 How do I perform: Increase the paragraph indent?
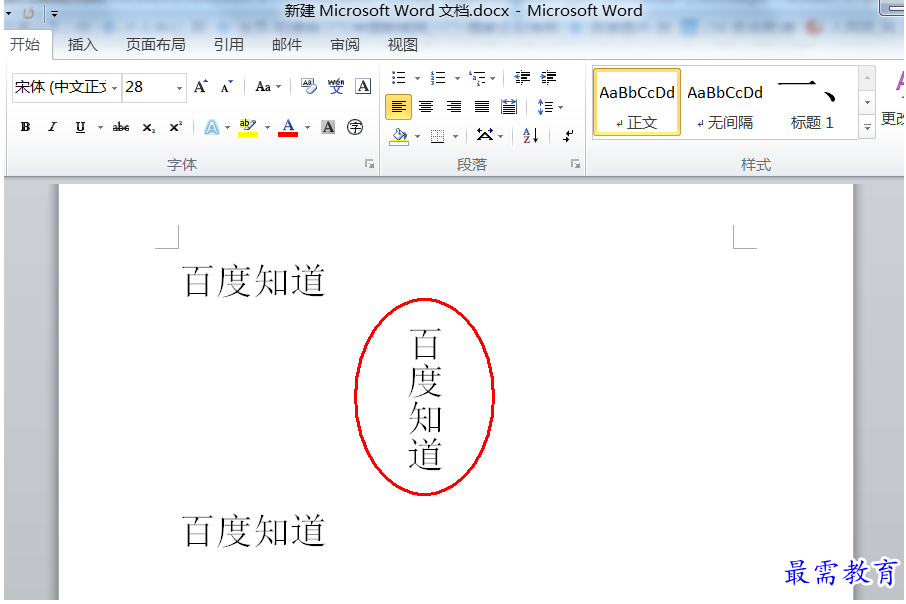point(548,77)
